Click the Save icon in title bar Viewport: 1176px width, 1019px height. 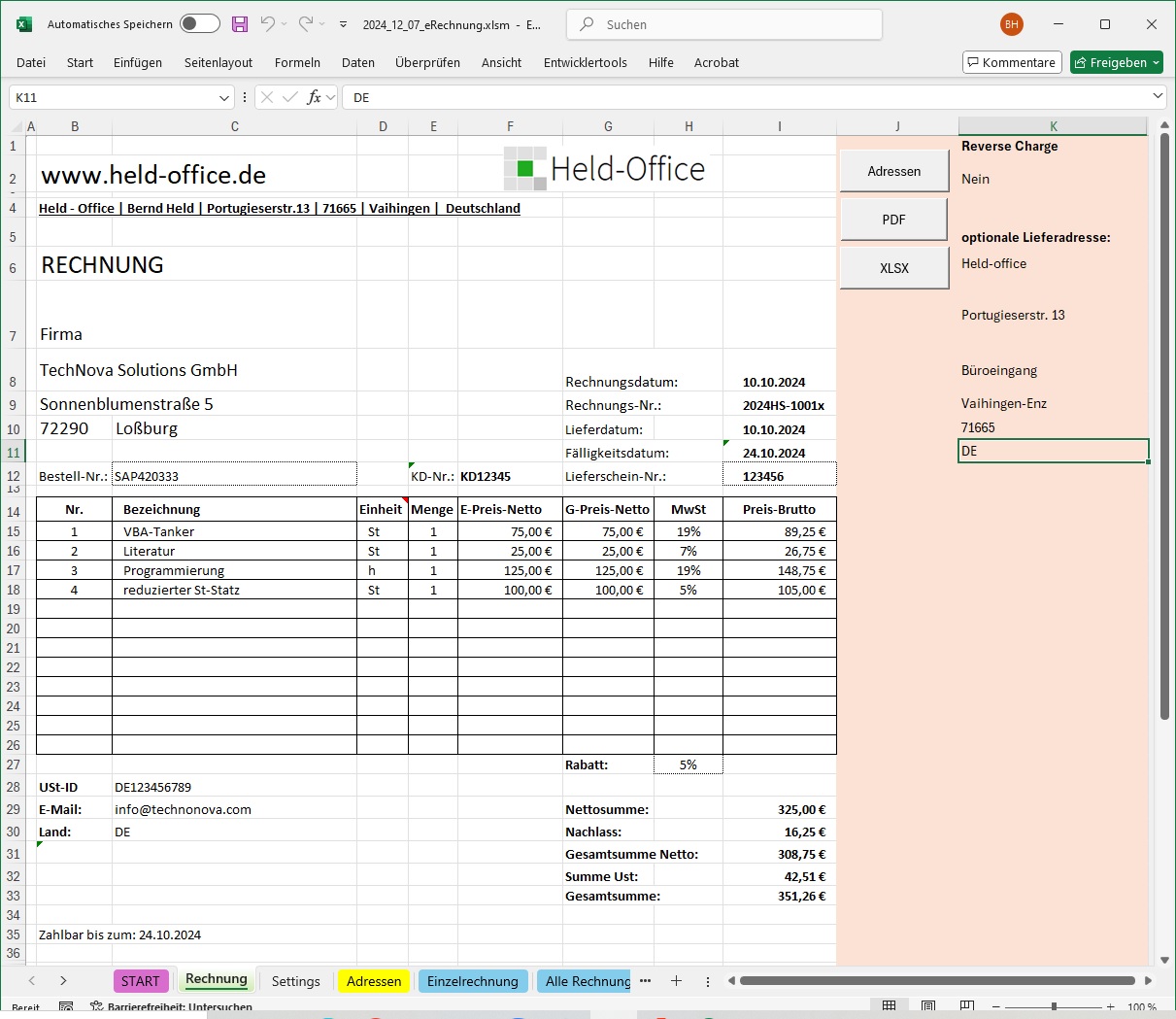pos(240,24)
